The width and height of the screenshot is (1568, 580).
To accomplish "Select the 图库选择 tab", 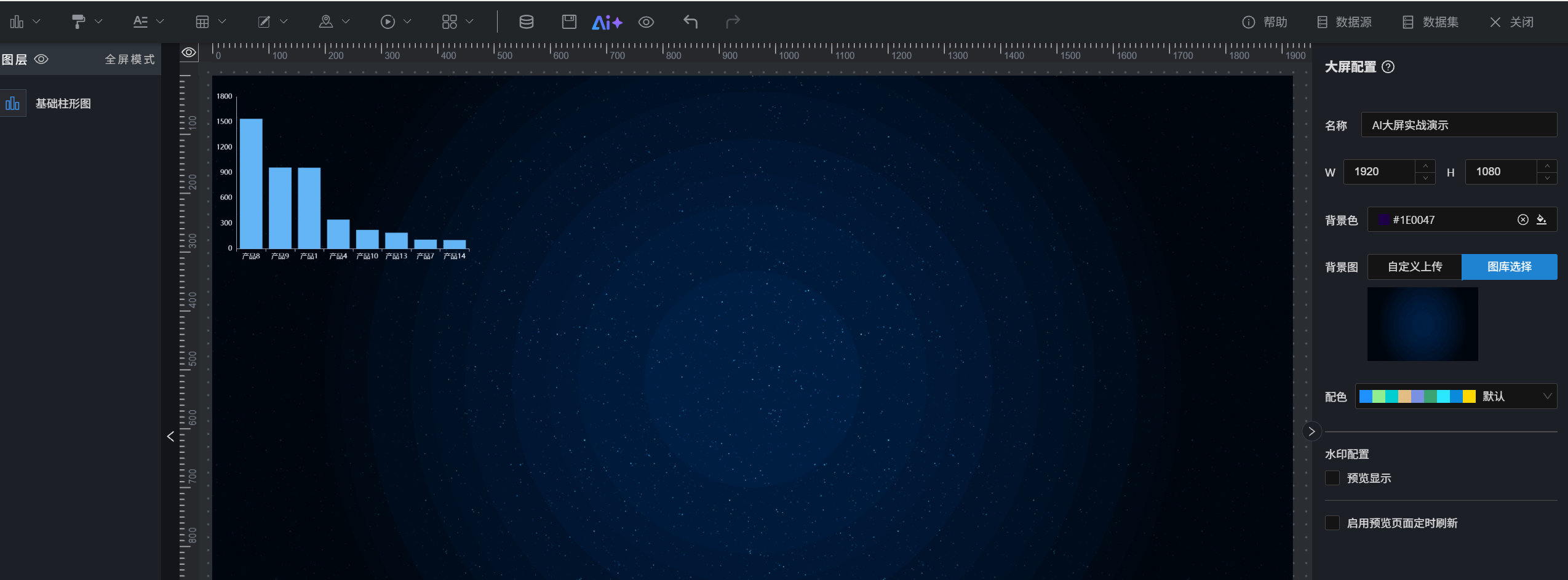I will pos(1509,267).
